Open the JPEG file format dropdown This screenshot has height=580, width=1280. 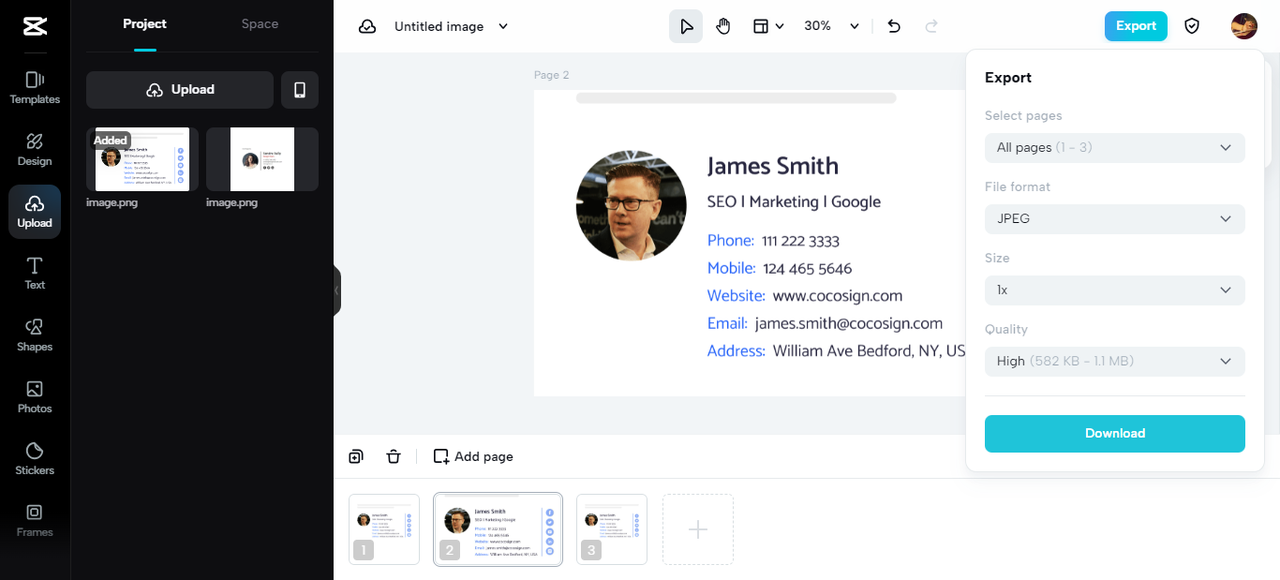1115,219
